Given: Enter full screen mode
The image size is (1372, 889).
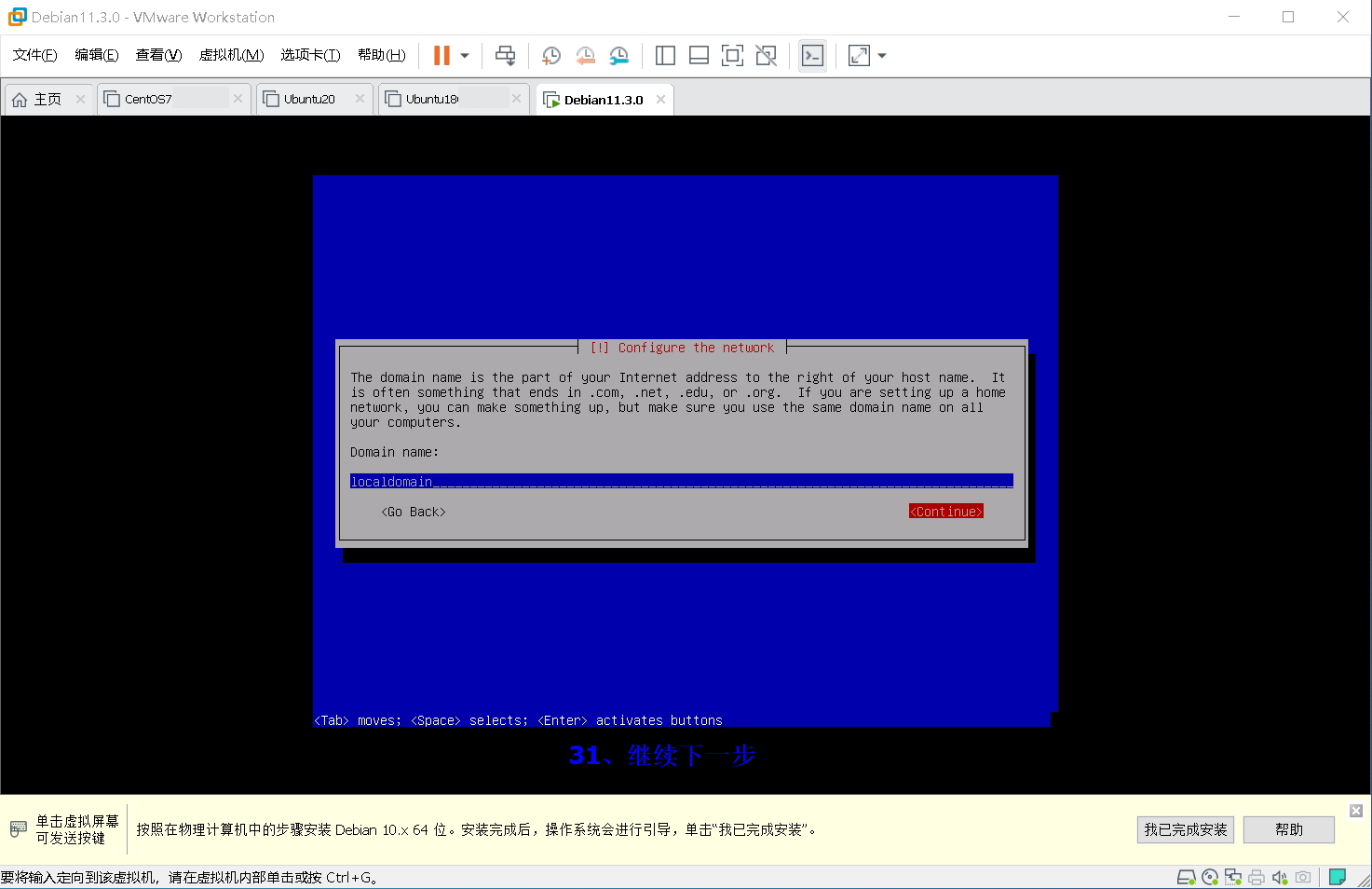Looking at the screenshot, I should tap(733, 56).
